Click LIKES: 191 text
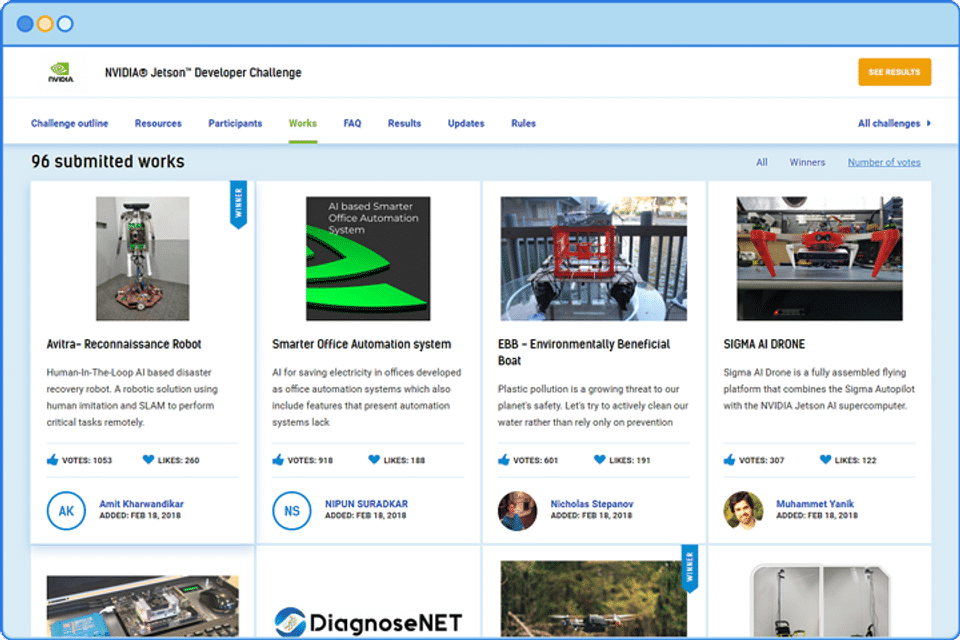The width and height of the screenshot is (960, 640). click(x=629, y=460)
